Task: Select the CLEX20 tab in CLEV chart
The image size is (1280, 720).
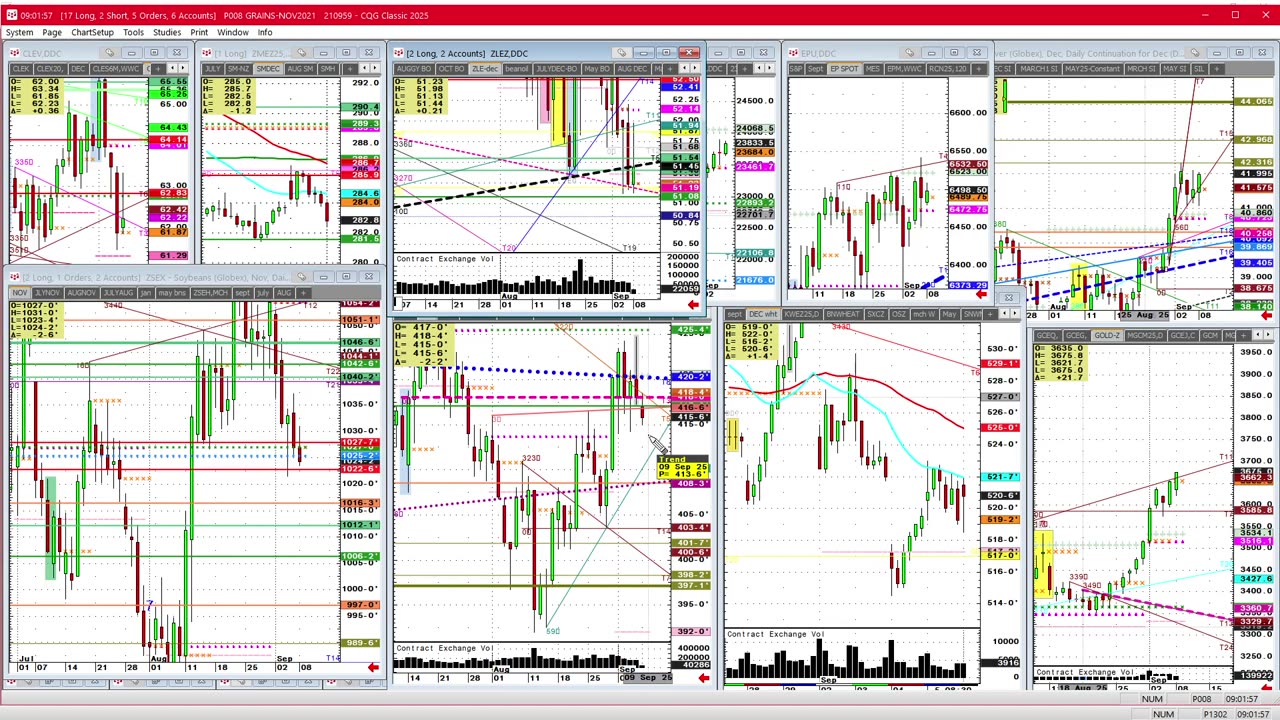Action: pyautogui.click(x=50, y=68)
